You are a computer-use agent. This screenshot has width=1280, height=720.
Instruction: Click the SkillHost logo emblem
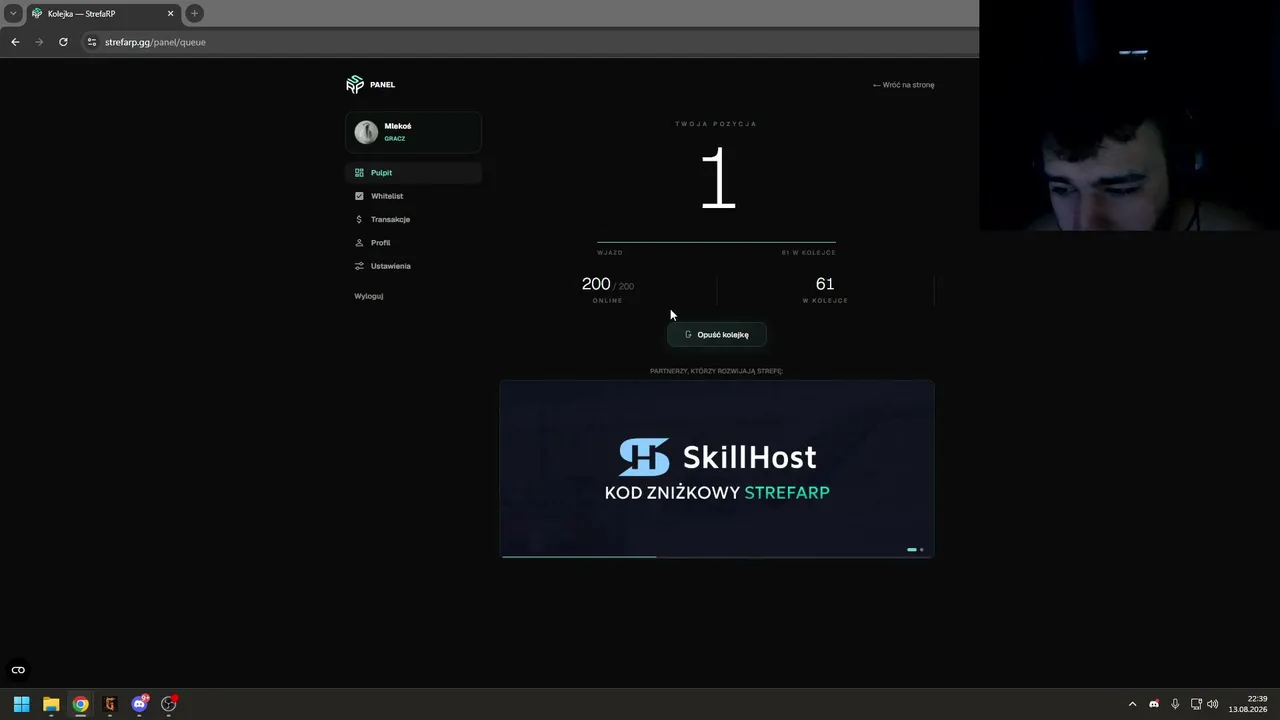(644, 457)
